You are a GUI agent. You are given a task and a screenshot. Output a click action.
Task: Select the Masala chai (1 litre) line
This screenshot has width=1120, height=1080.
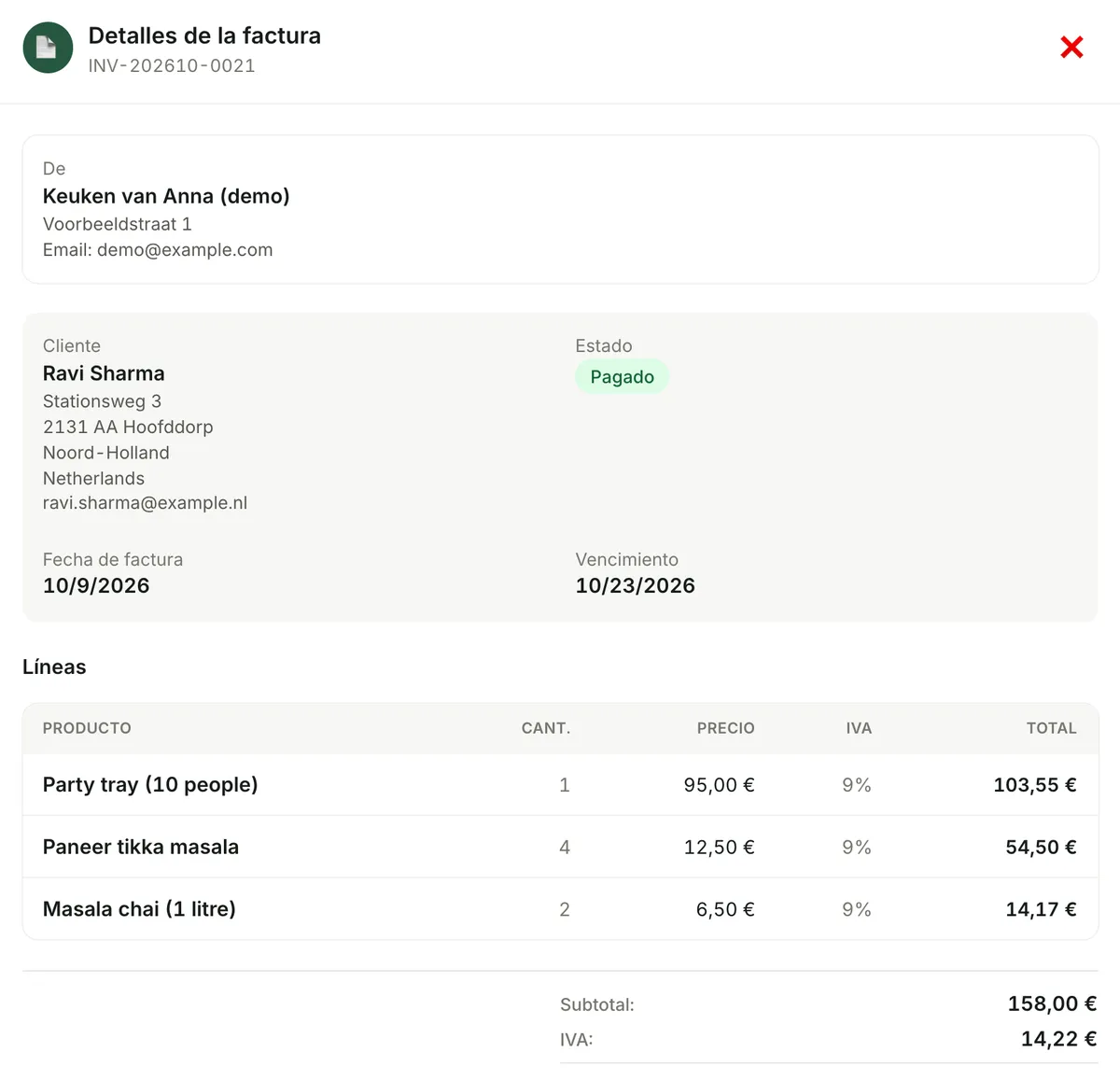pyautogui.click(x=560, y=909)
